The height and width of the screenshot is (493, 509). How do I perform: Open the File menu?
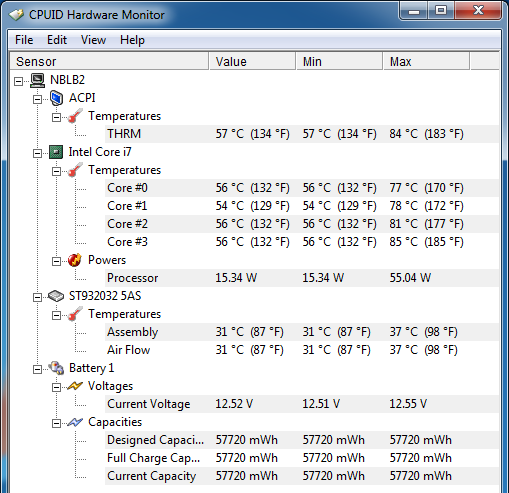(24, 40)
